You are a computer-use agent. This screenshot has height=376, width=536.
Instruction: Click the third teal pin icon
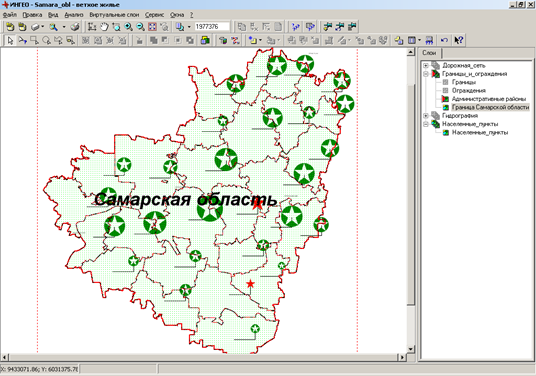(352, 27)
